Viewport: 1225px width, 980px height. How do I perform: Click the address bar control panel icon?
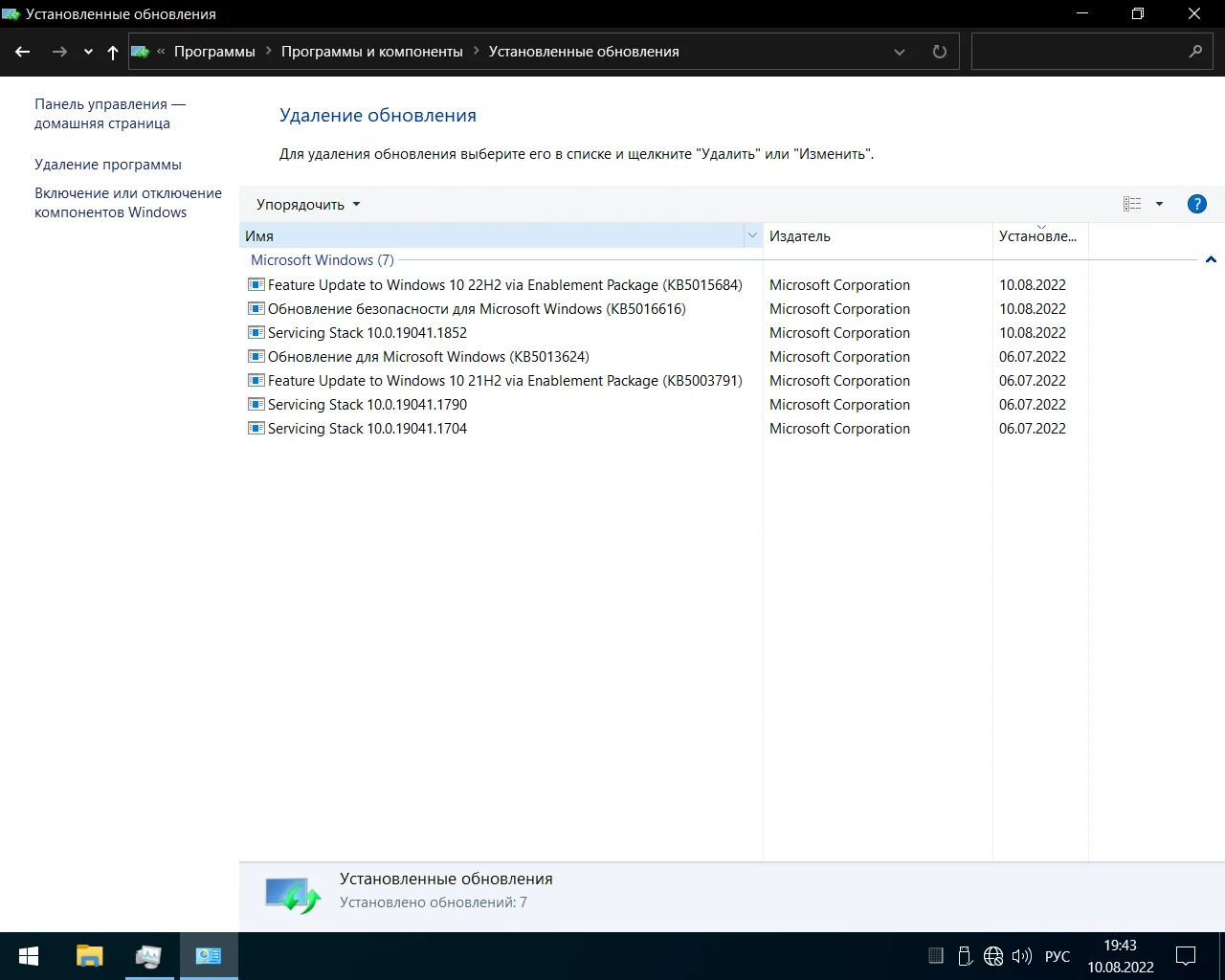(x=140, y=52)
